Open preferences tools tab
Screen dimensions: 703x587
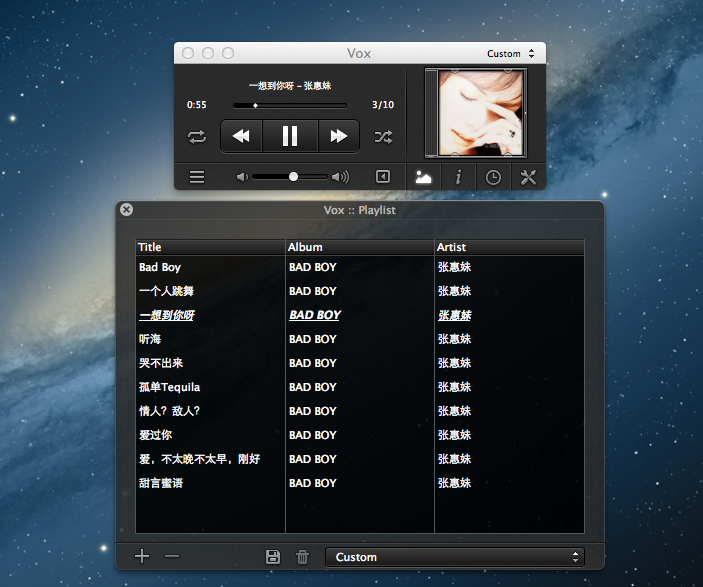pos(528,177)
